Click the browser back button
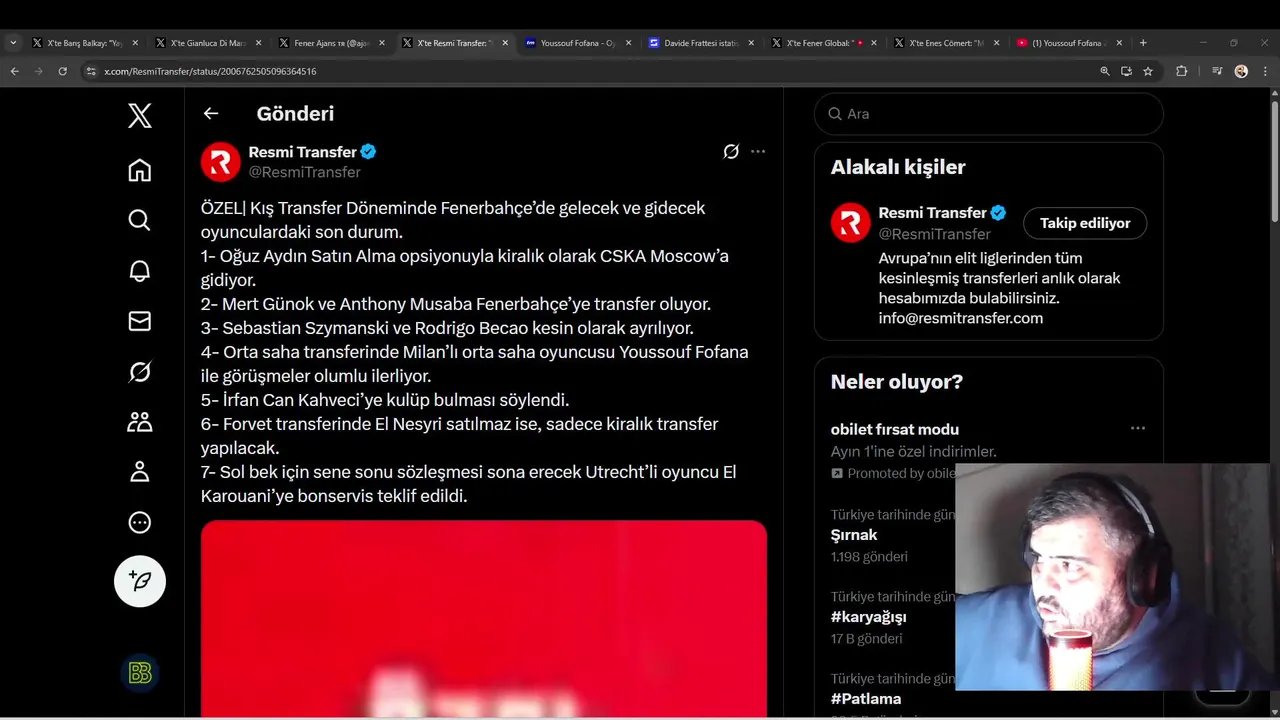1280x720 pixels. [14, 71]
